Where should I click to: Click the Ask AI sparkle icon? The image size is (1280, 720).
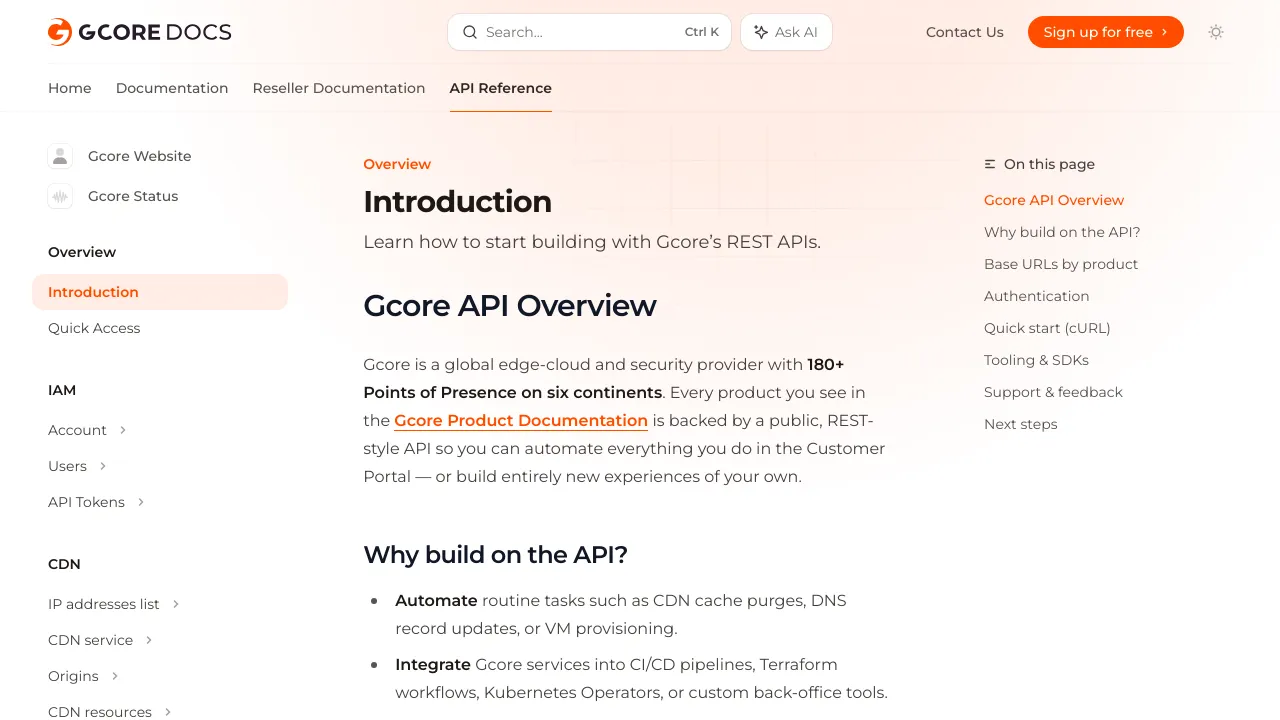click(761, 32)
